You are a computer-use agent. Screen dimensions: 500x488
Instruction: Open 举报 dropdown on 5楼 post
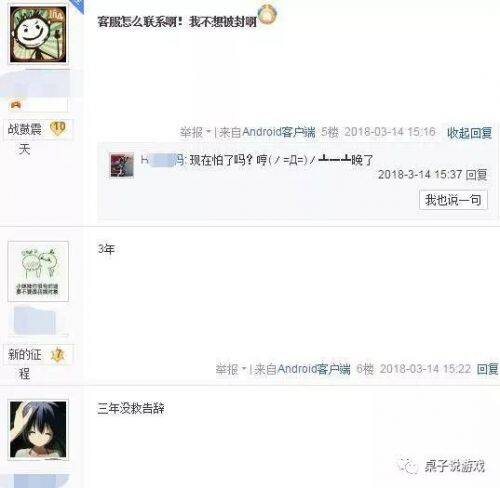click(195, 133)
